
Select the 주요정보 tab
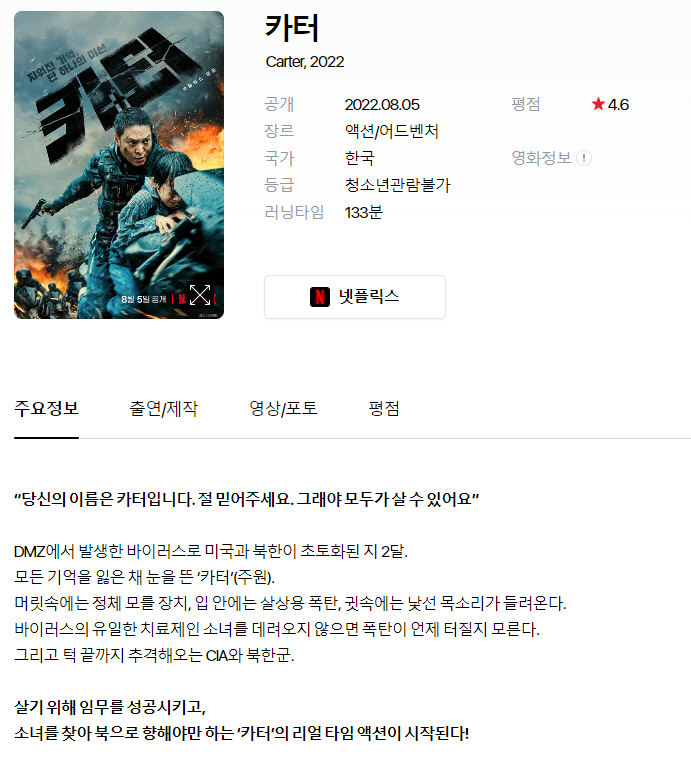[46, 408]
